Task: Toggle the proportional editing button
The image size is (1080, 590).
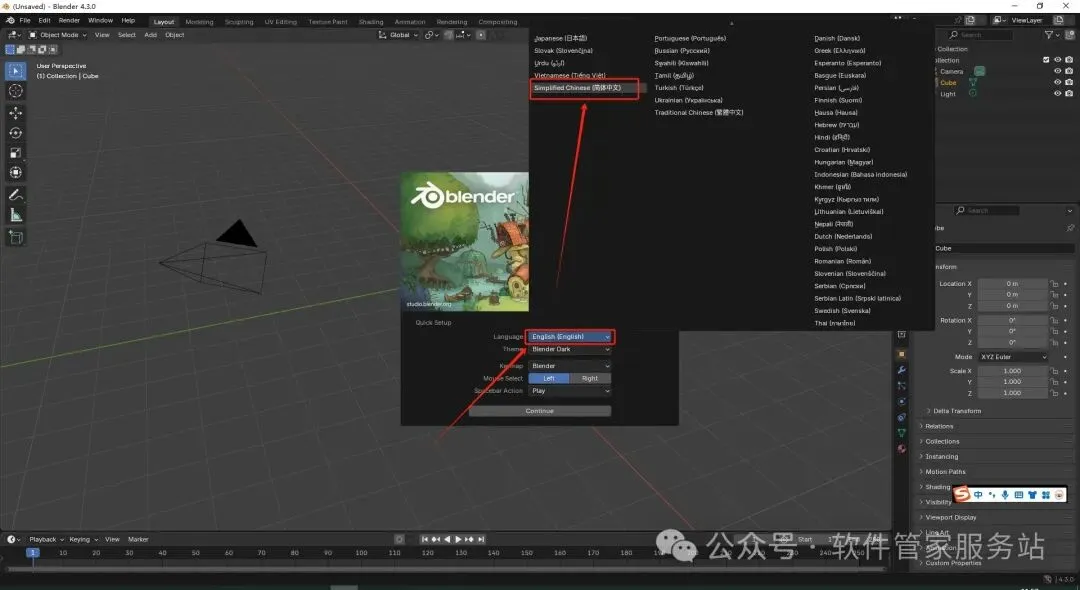Action: coord(481,34)
